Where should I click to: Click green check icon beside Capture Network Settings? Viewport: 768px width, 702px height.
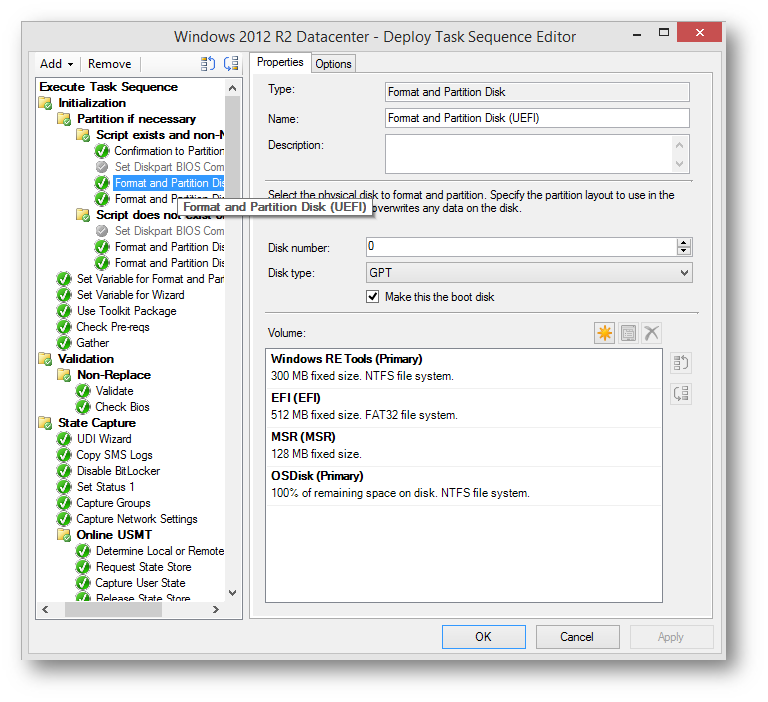pos(64,519)
